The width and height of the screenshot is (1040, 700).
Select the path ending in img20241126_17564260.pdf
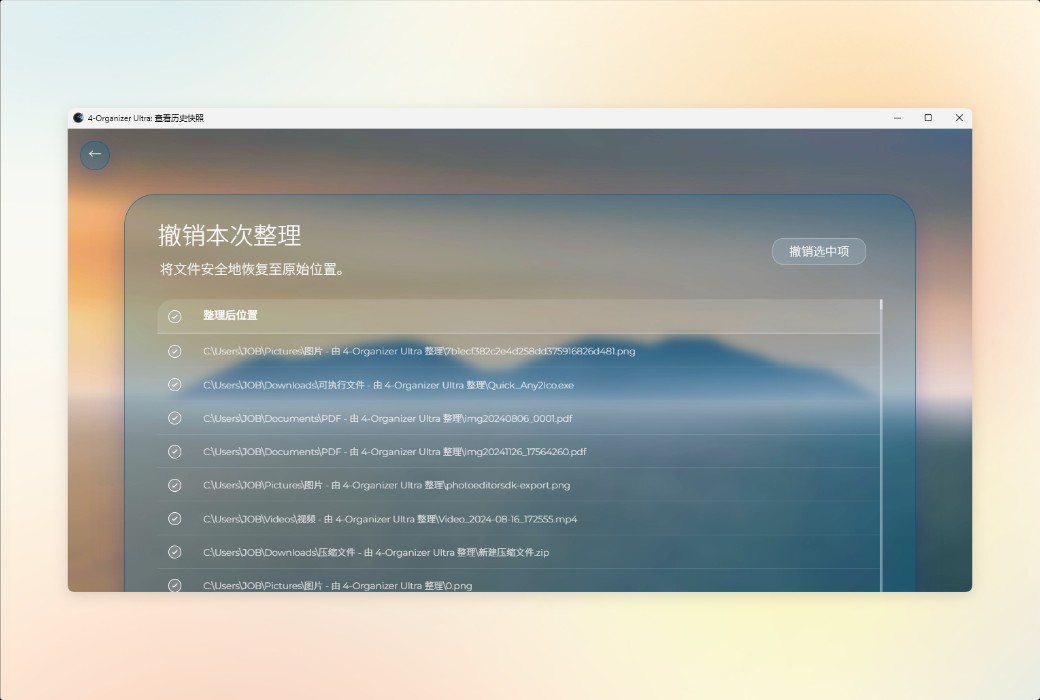click(x=395, y=452)
